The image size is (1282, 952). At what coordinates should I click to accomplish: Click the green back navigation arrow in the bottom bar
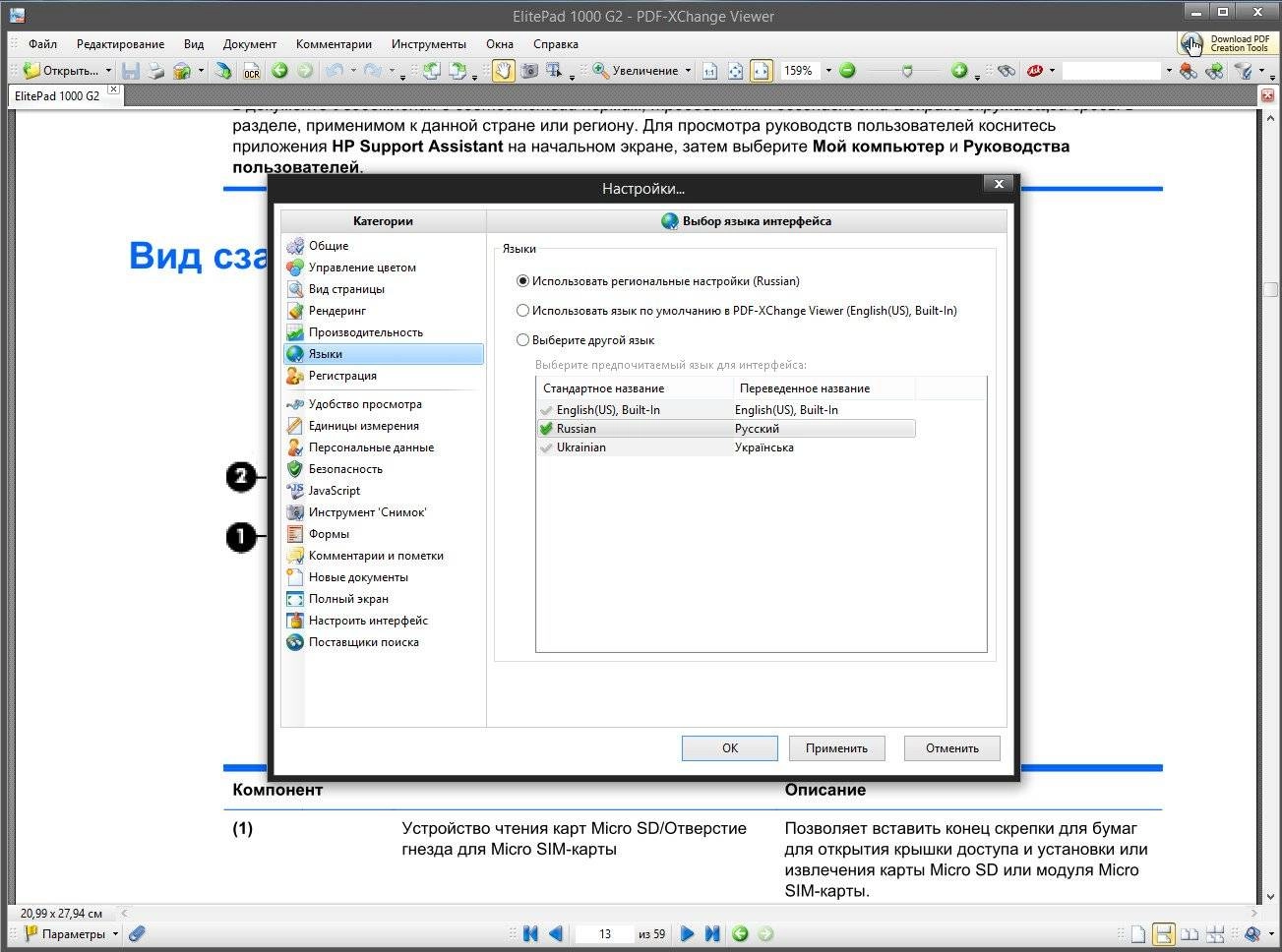[x=740, y=934]
